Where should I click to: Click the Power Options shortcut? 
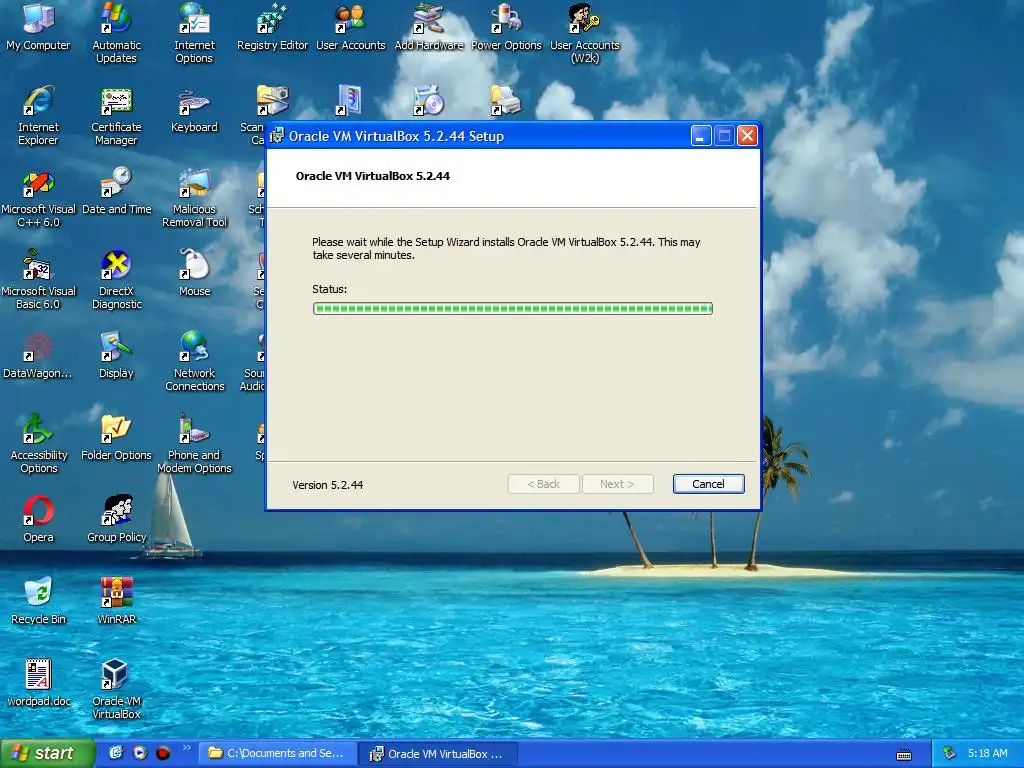[x=506, y=26]
